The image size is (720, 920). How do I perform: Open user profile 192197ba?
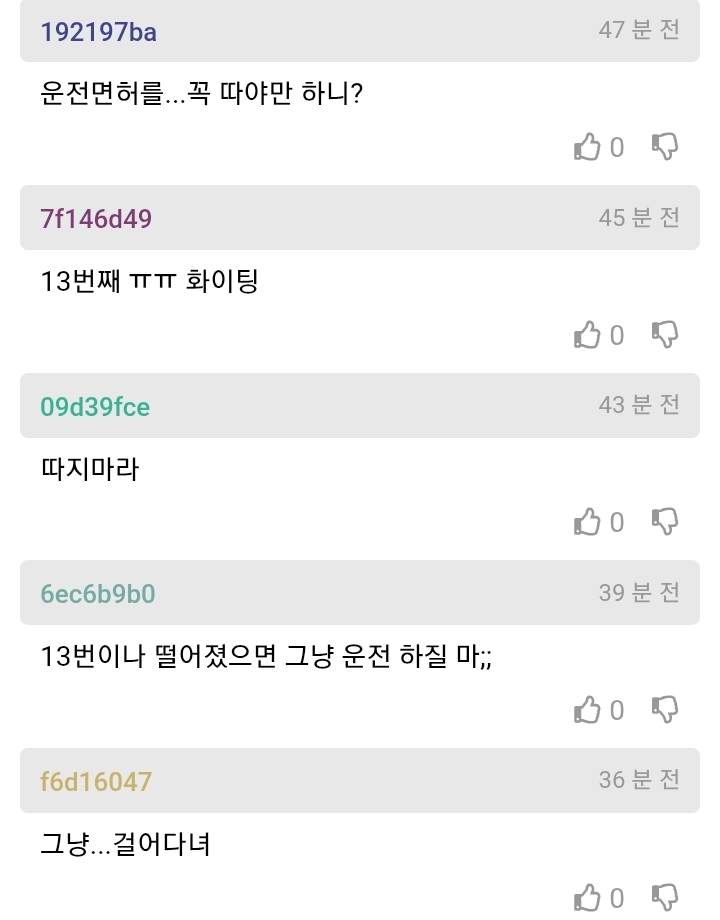pyautogui.click(x=99, y=32)
